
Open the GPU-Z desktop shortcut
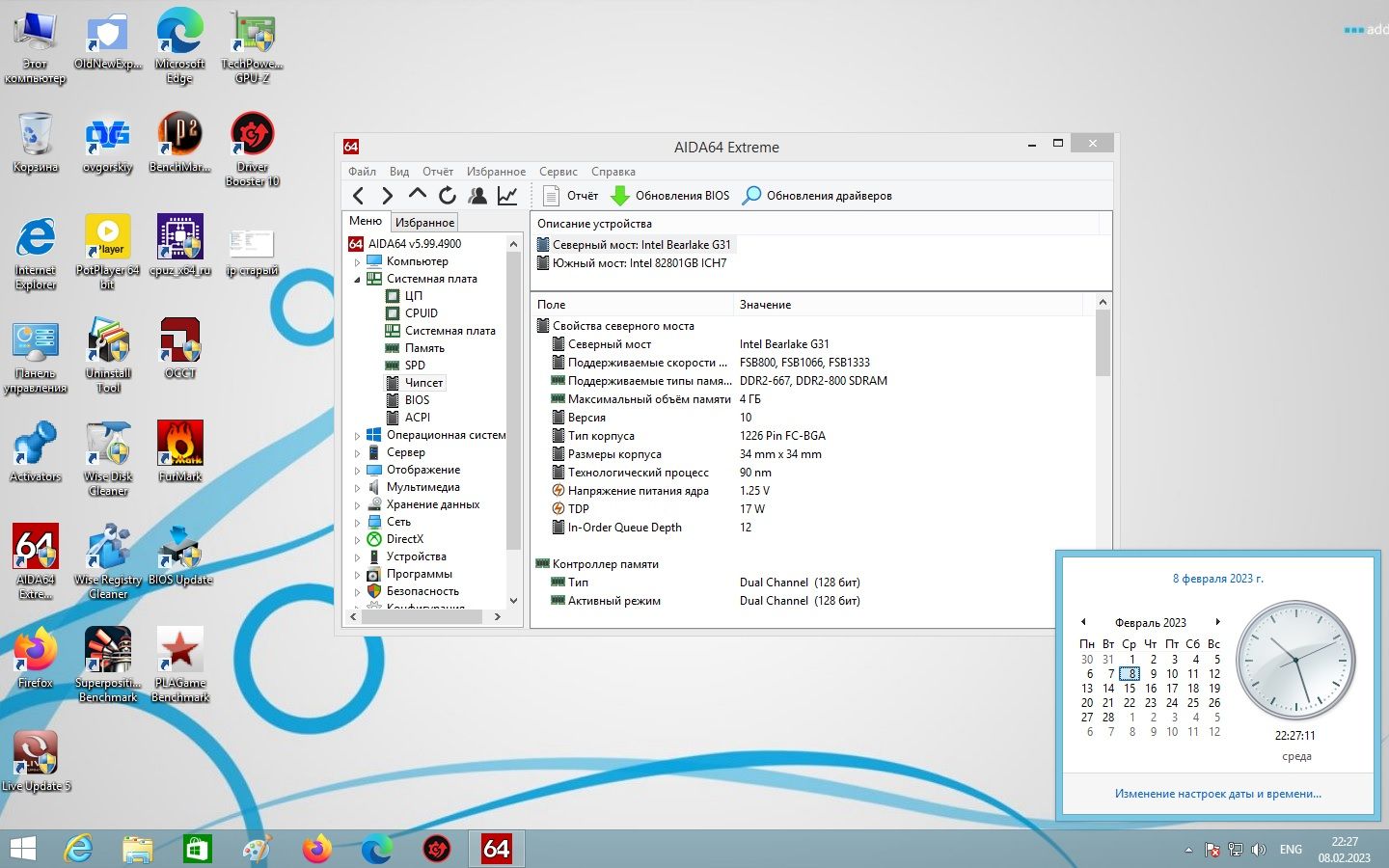coord(253,46)
